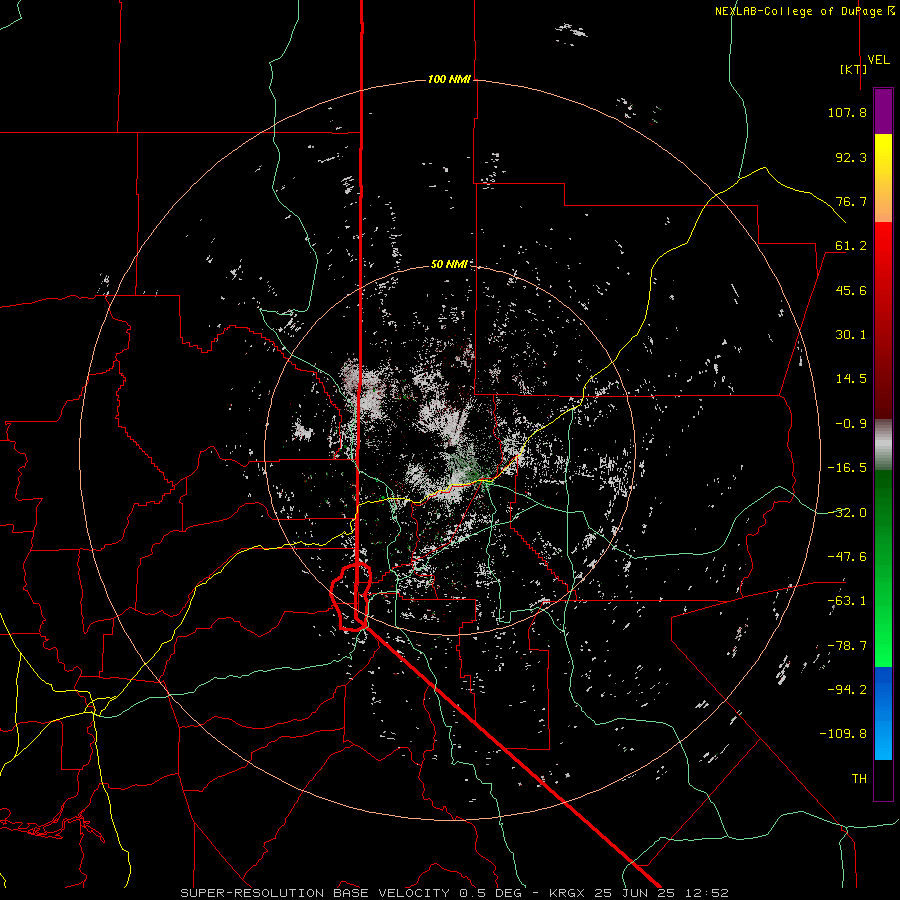This screenshot has height=900, width=900.
Task: Click the 45.6 scale value
Action: pos(851,290)
